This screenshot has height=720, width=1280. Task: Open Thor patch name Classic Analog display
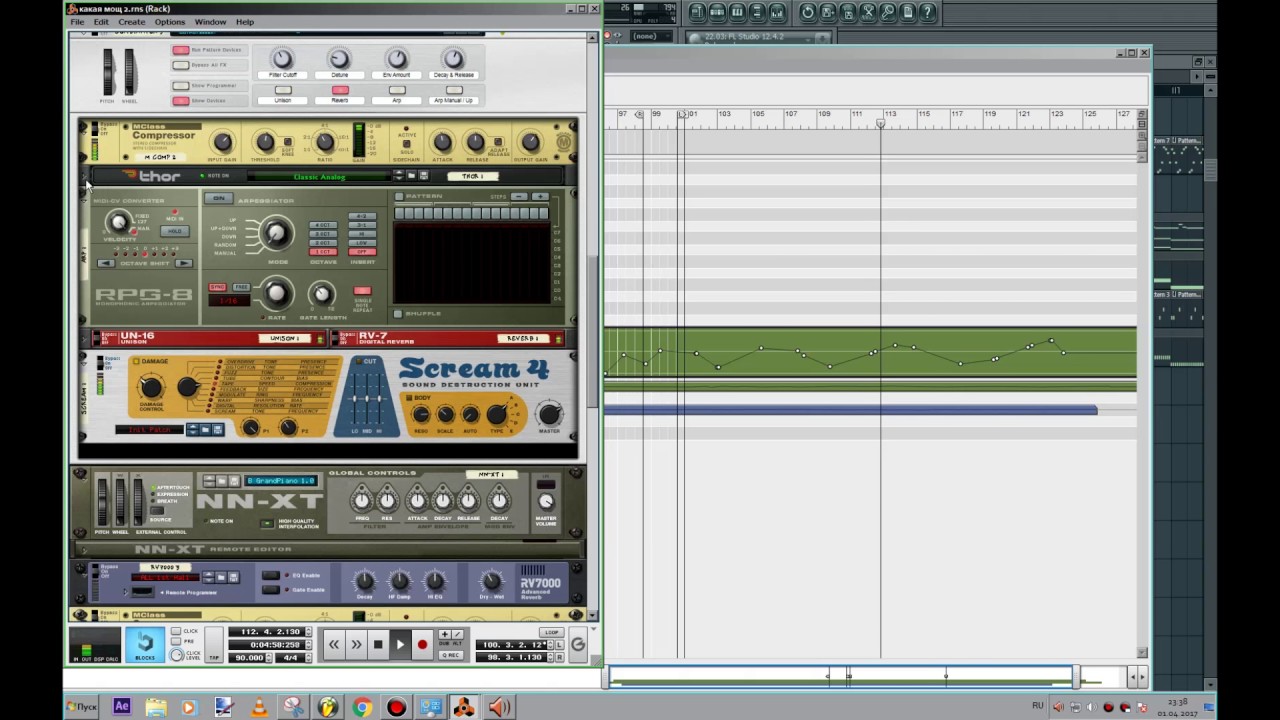pyautogui.click(x=319, y=177)
